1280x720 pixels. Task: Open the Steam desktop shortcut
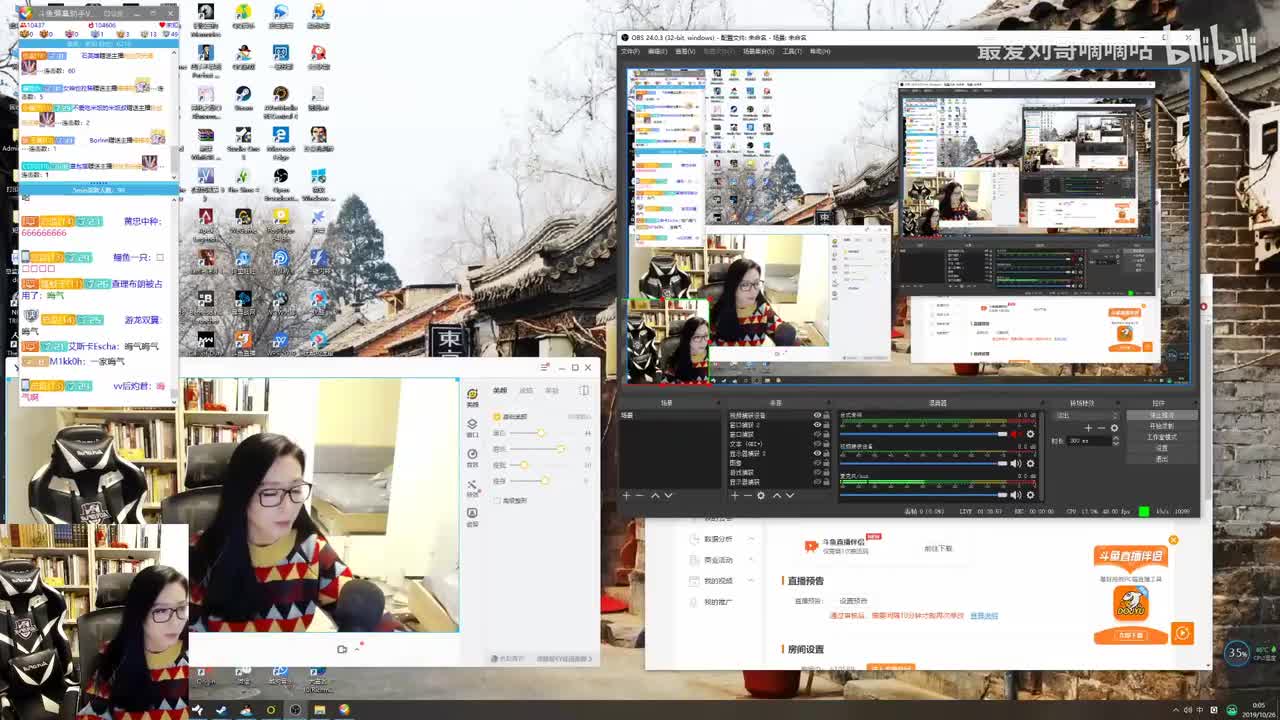243,97
